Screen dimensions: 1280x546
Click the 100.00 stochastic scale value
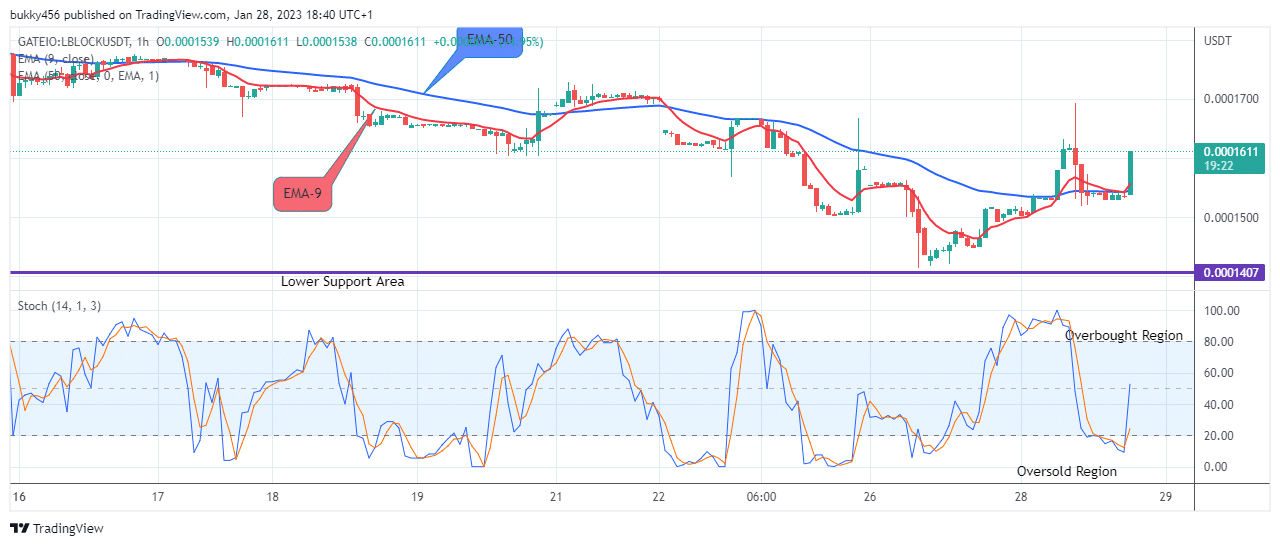tap(1221, 311)
